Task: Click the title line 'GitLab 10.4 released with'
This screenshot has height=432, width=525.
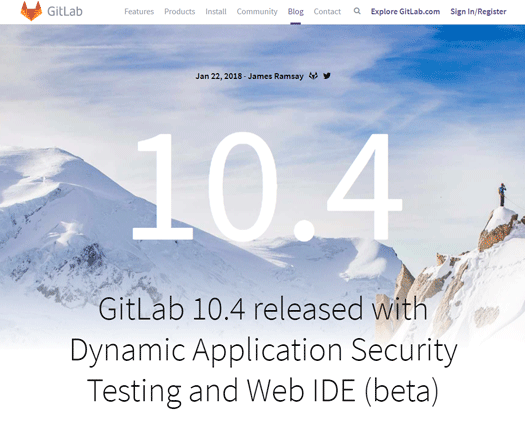Action: (x=263, y=308)
